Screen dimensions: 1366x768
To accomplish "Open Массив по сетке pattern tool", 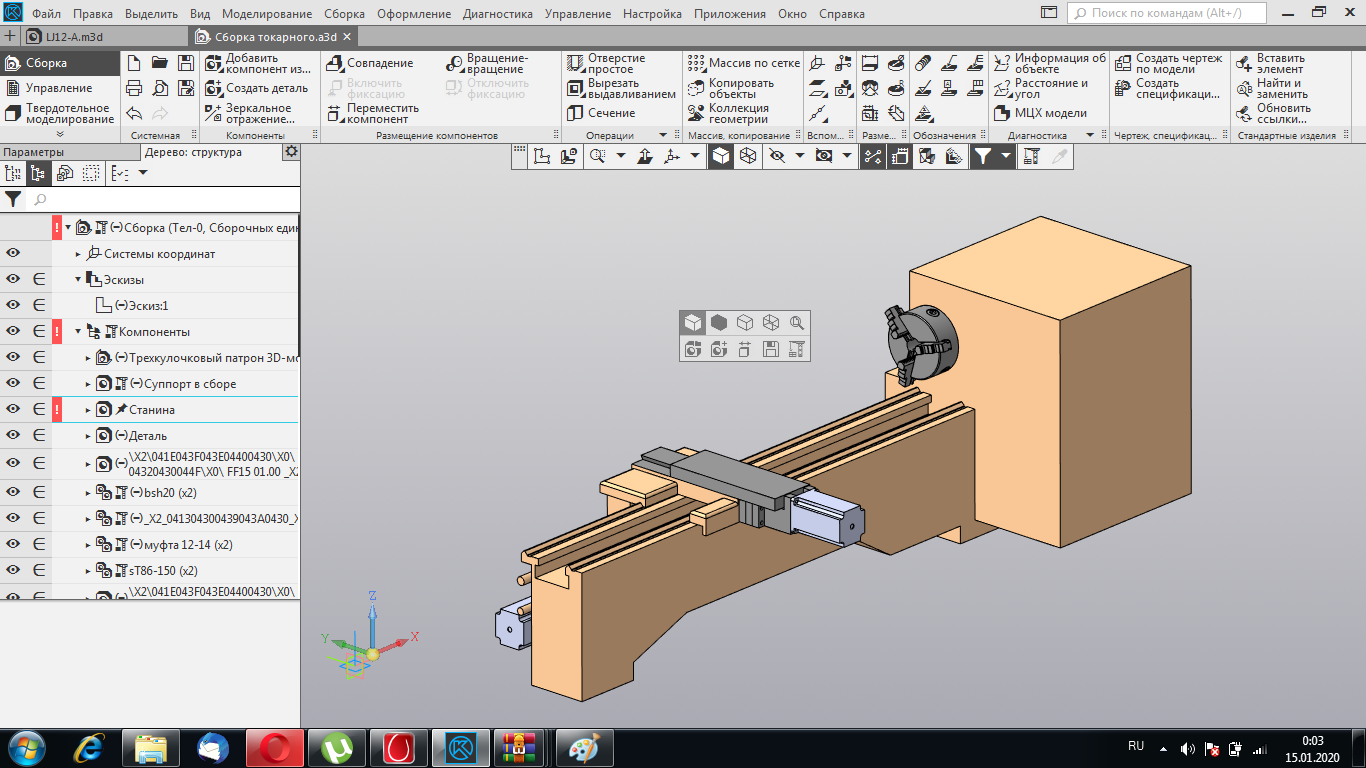I will point(696,63).
